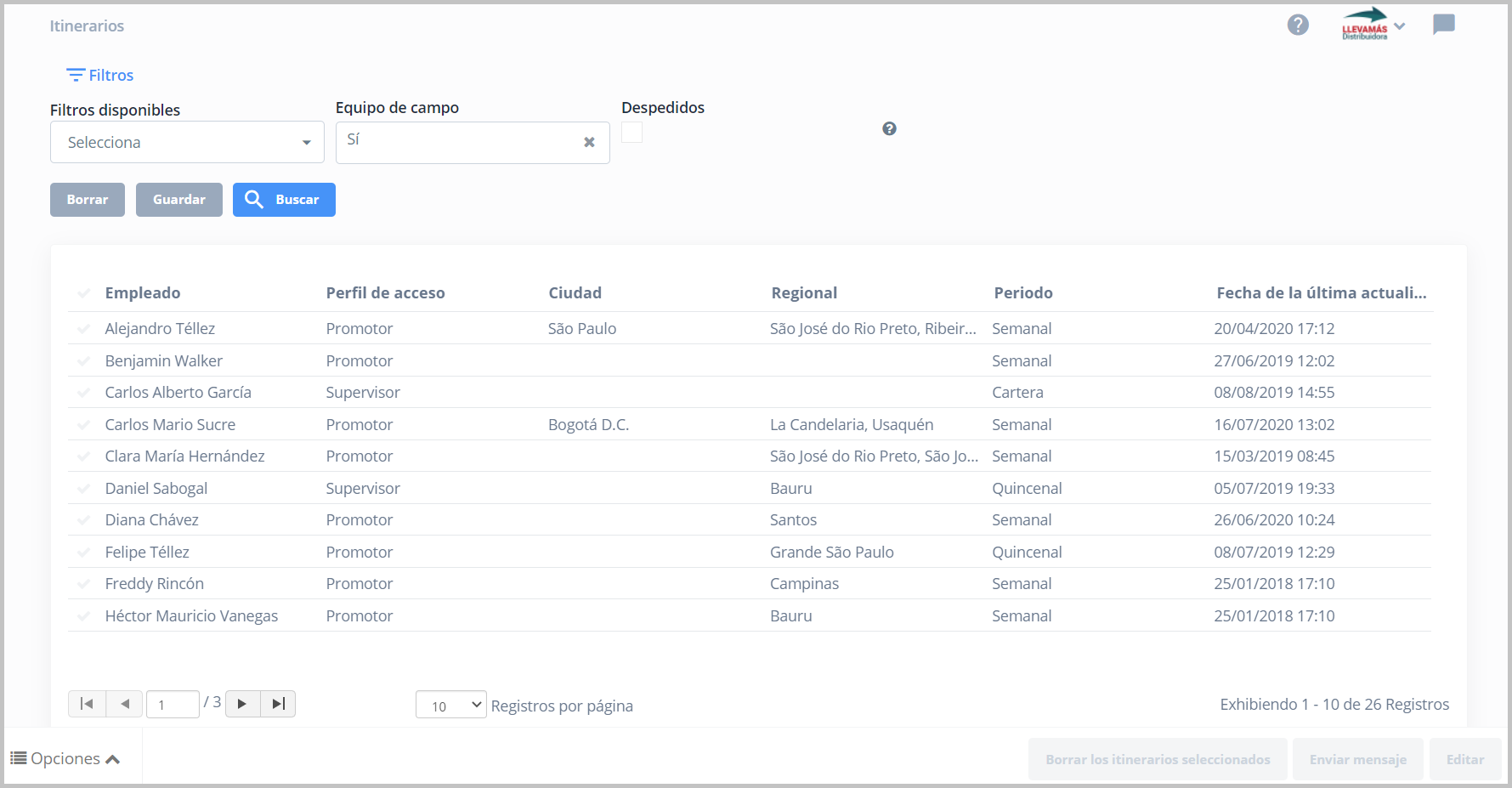Toggle the select-all checkmark in table header

click(x=83, y=293)
